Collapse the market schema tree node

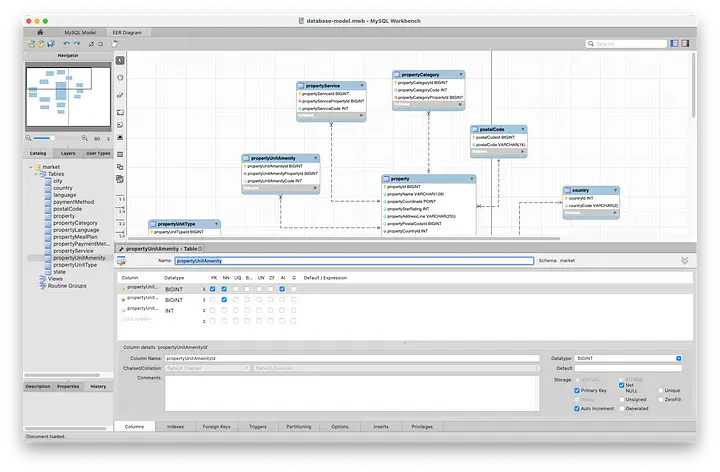(x=31, y=167)
